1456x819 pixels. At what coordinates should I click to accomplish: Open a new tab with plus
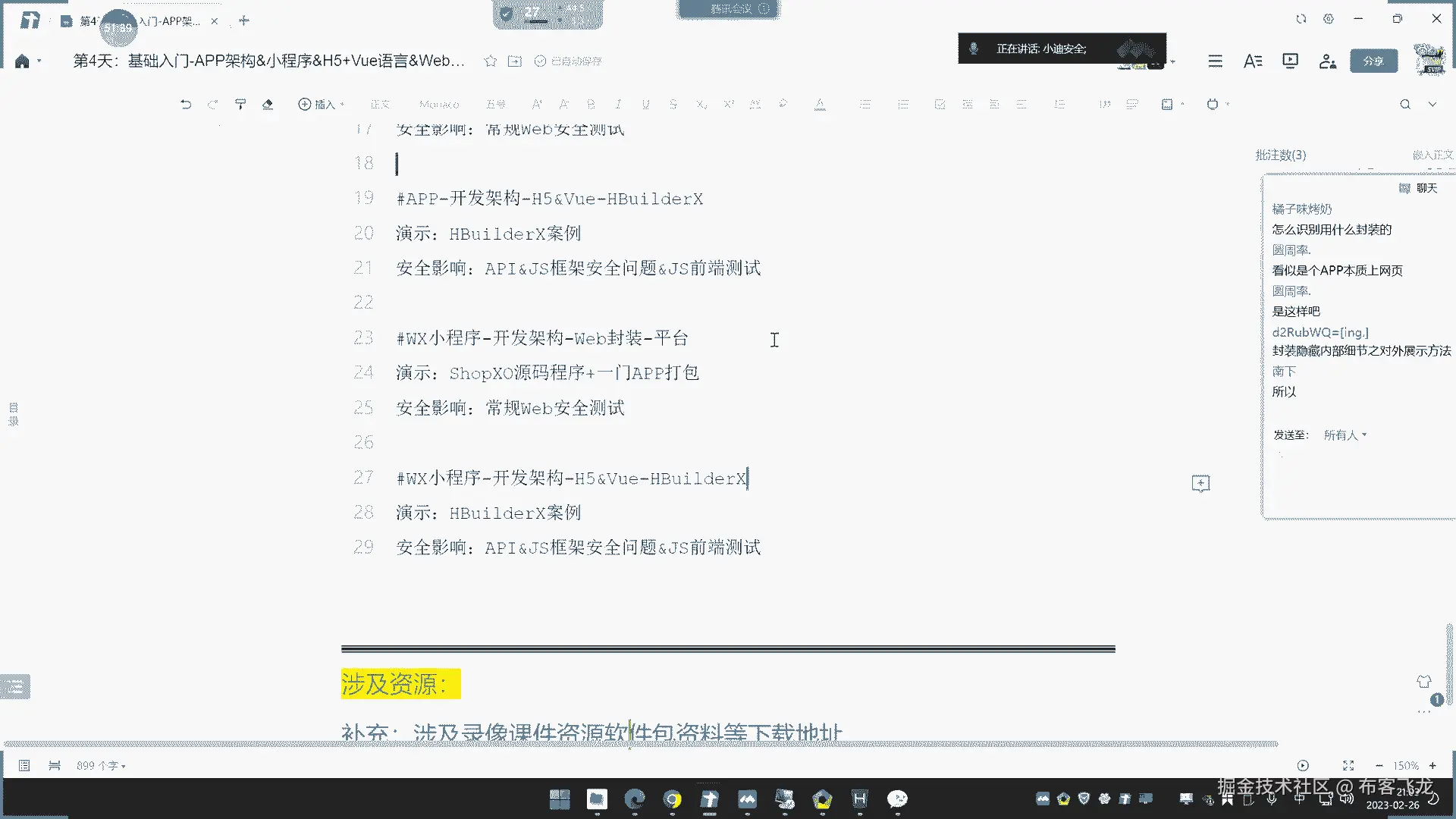click(244, 21)
